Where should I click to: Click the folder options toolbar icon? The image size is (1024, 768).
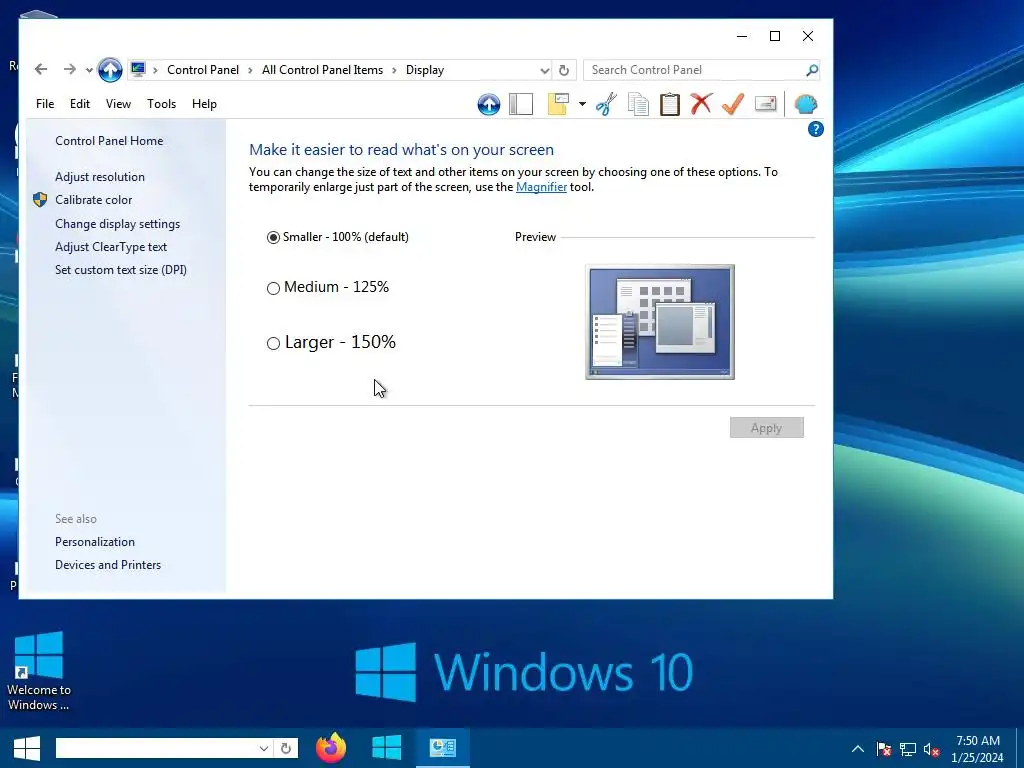(558, 104)
